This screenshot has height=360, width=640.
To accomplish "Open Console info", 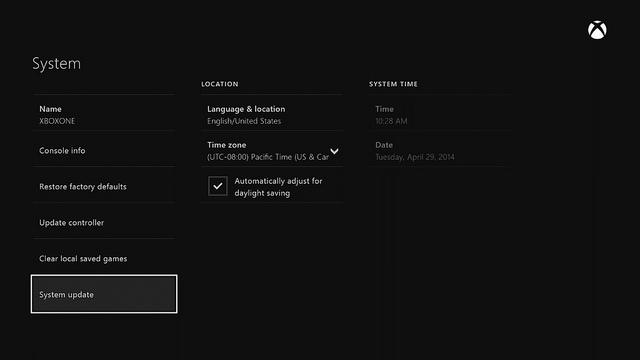I will tap(104, 150).
